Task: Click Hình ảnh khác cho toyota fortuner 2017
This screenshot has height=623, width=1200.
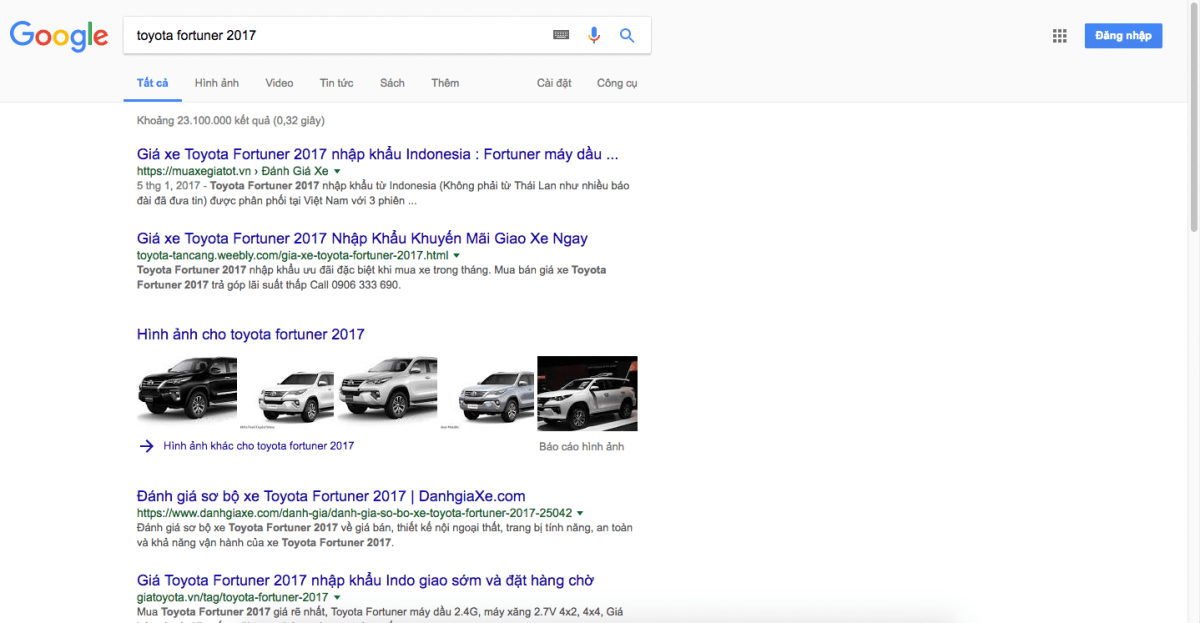Action: click(x=259, y=446)
